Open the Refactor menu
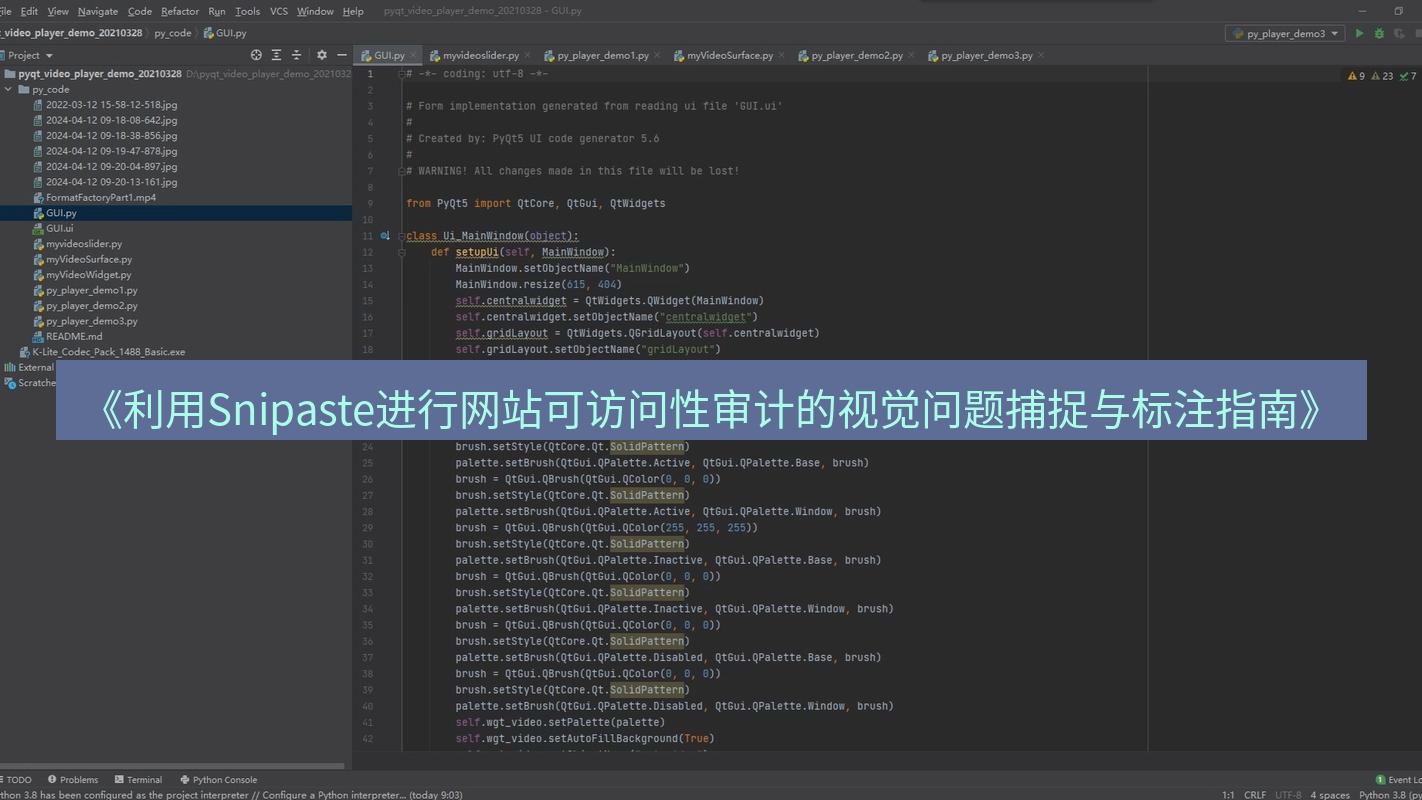The width and height of the screenshot is (1422, 800). point(180,11)
